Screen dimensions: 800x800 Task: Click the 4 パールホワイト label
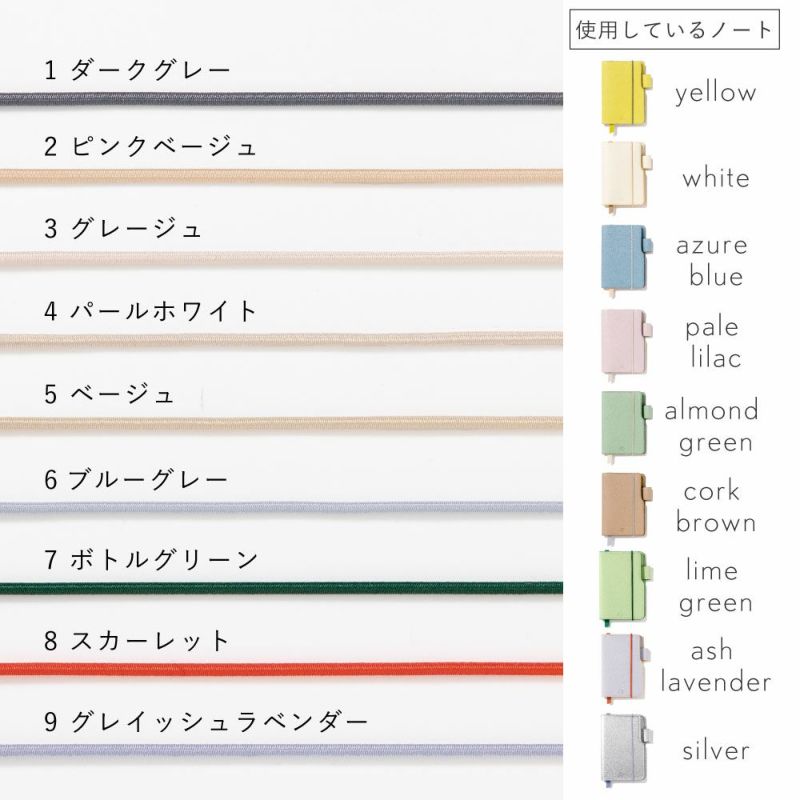coord(151,310)
